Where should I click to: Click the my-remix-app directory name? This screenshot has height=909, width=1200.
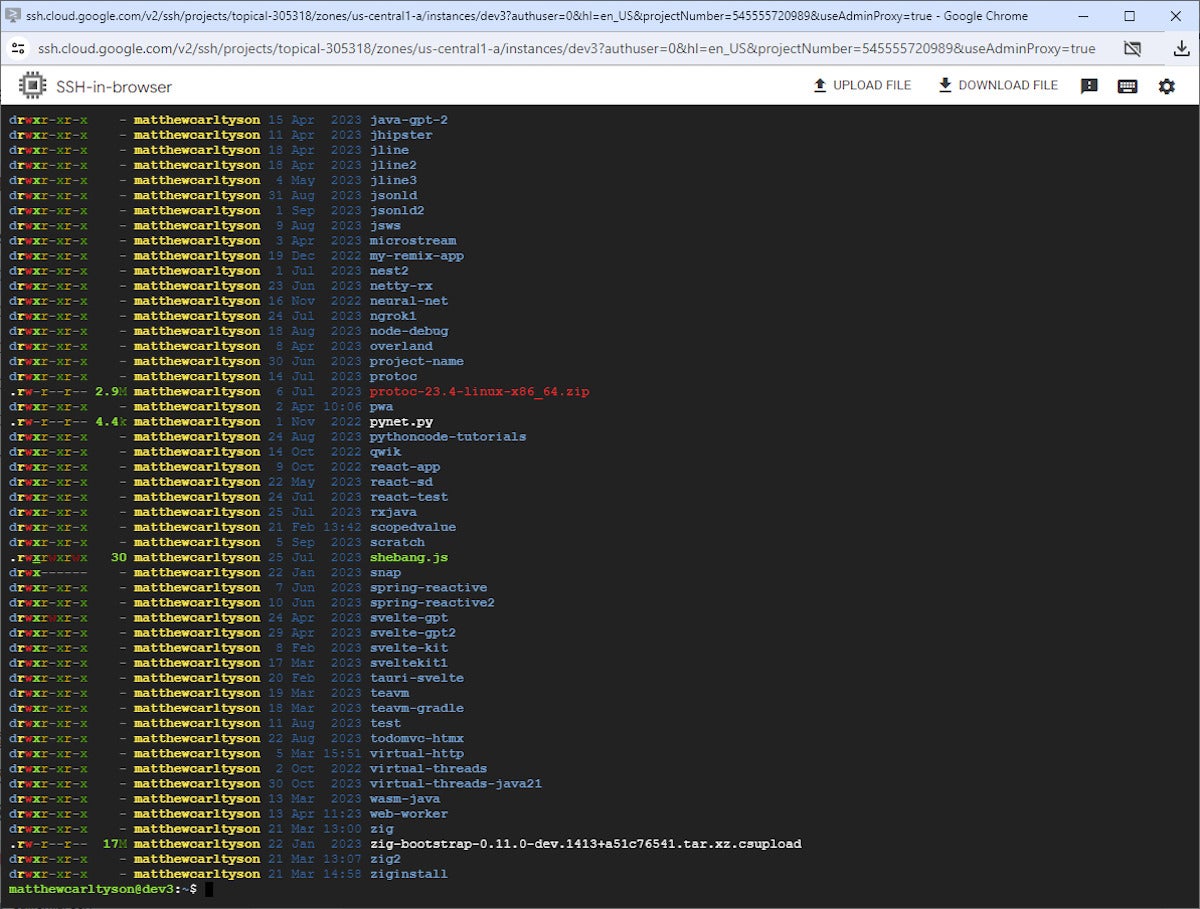(417, 256)
